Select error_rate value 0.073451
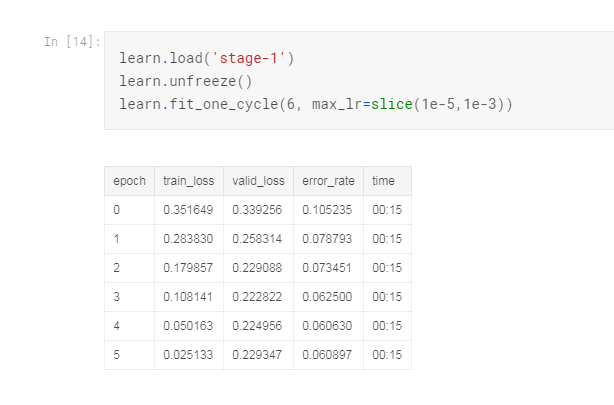Screen dimensions: 614x405 click(x=327, y=268)
